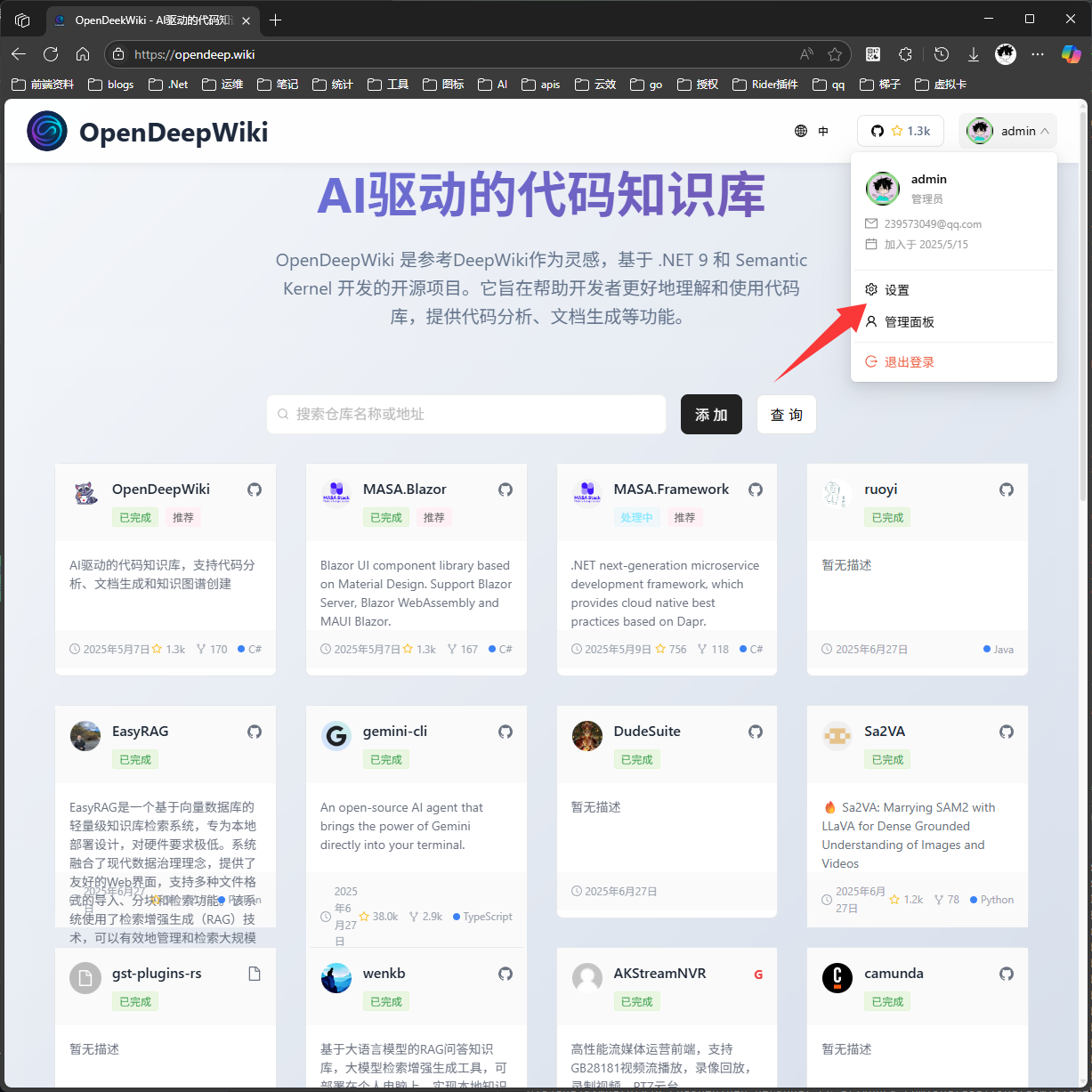The width and height of the screenshot is (1092, 1092).
Task: Click the address bar URL opendeep.wiki
Action: [x=195, y=54]
